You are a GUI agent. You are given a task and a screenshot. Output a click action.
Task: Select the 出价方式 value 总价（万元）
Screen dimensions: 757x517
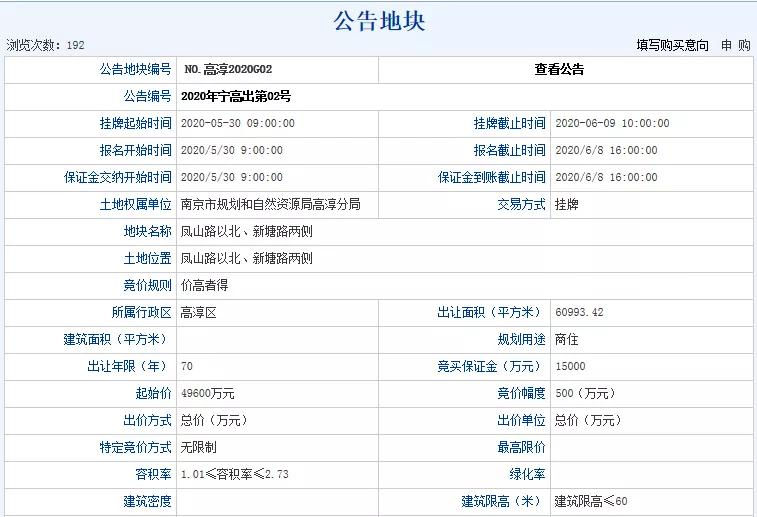214,420
